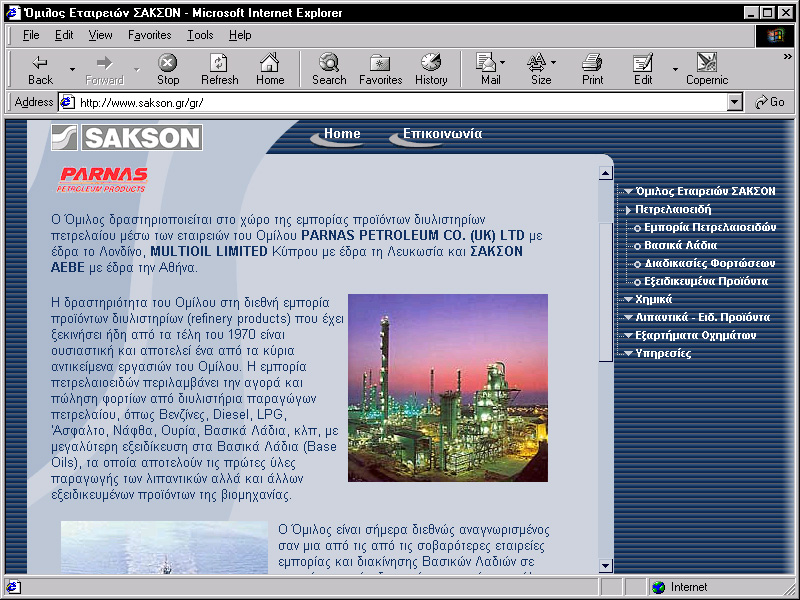This screenshot has height=600, width=800.
Task: Open the Mail button dropdown arrow
Action: (503, 63)
